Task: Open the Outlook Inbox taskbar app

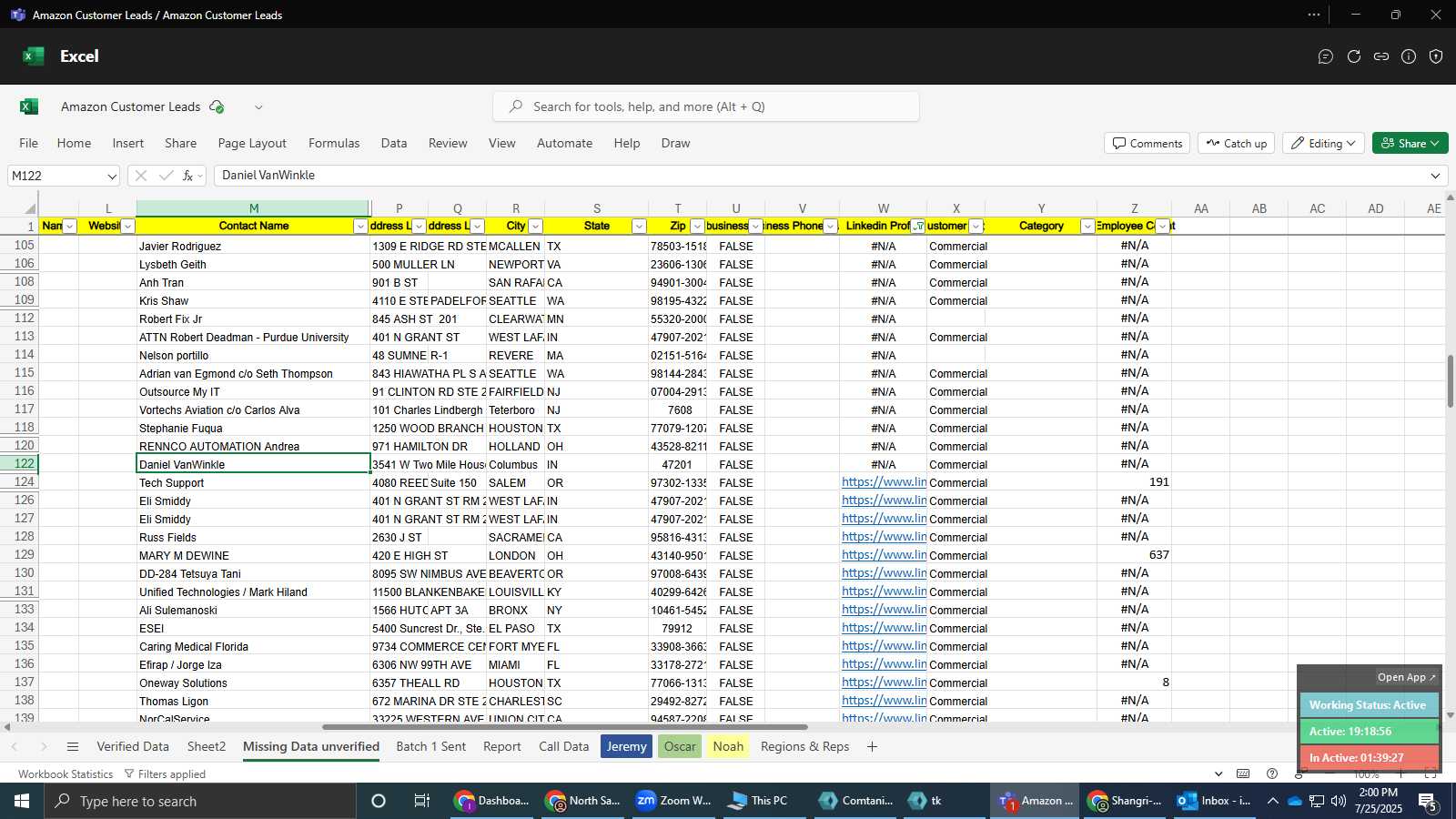Action: click(1215, 801)
